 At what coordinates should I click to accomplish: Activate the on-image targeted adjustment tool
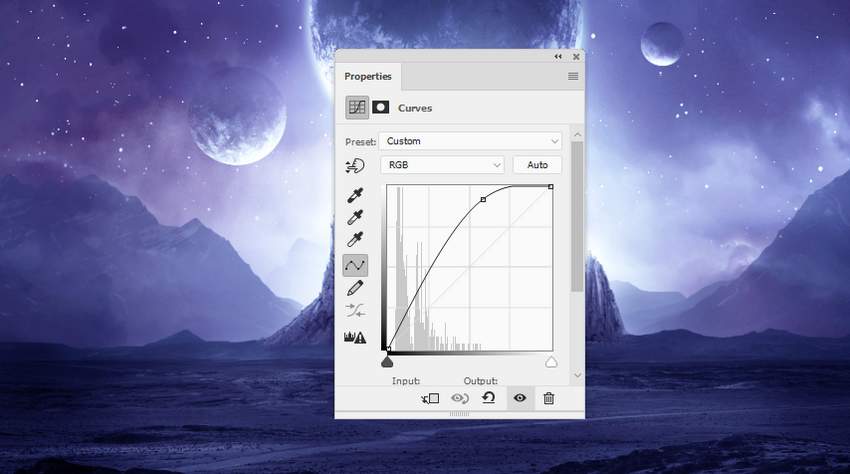tap(355, 165)
